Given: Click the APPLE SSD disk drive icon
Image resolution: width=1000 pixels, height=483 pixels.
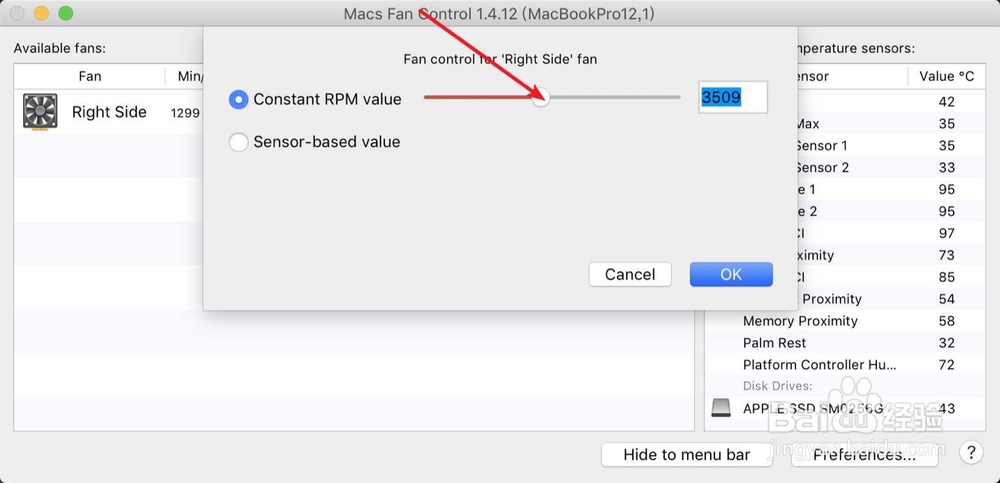Looking at the screenshot, I should (x=721, y=408).
